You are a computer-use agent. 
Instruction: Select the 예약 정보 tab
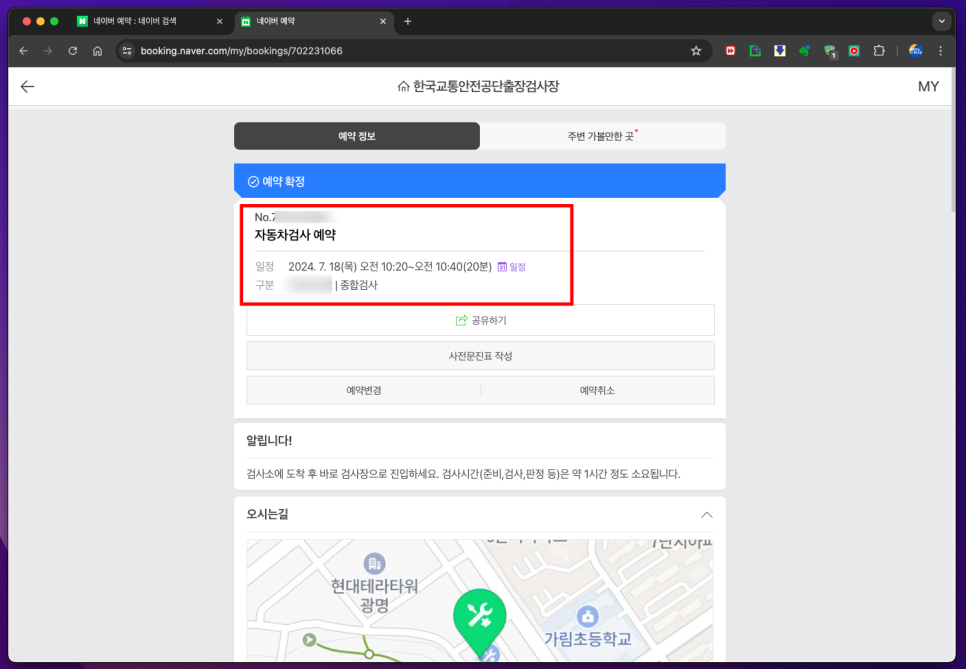point(357,136)
